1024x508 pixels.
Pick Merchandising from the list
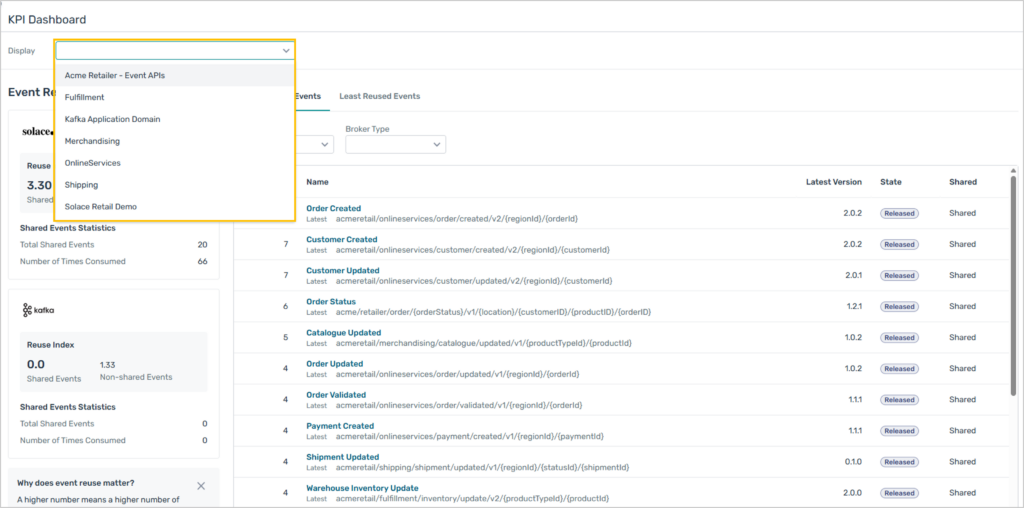click(92, 141)
